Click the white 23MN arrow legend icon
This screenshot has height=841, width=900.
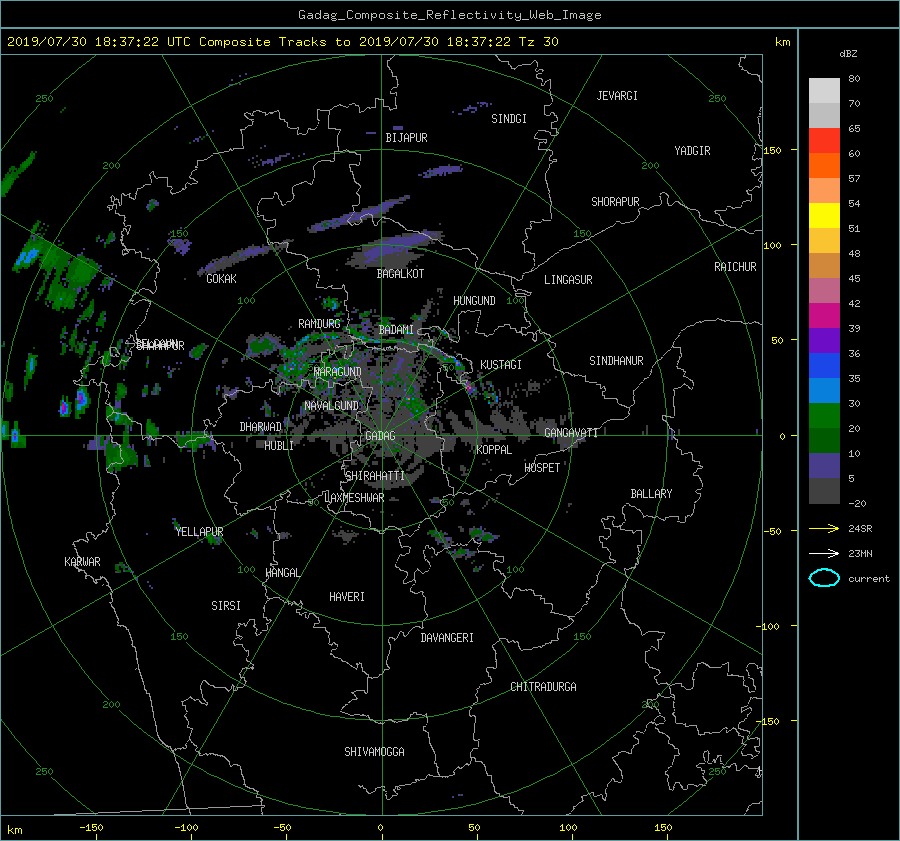(x=824, y=554)
